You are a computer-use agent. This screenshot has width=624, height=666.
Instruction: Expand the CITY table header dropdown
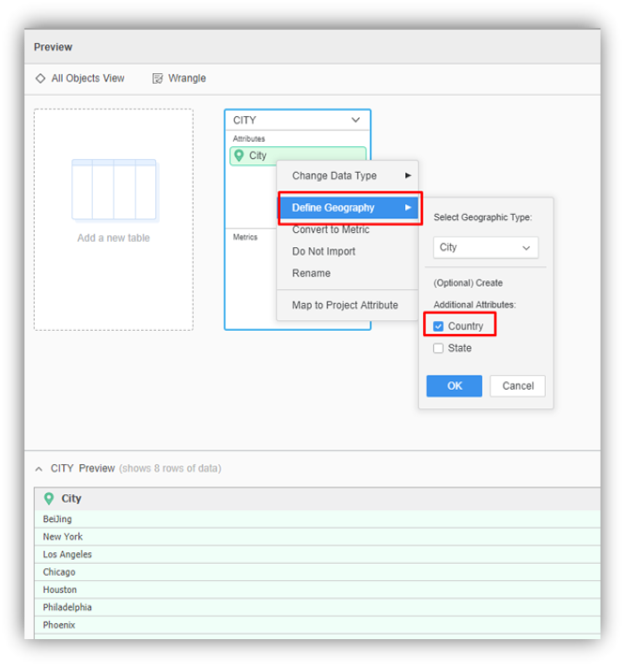pyautogui.click(x=356, y=120)
